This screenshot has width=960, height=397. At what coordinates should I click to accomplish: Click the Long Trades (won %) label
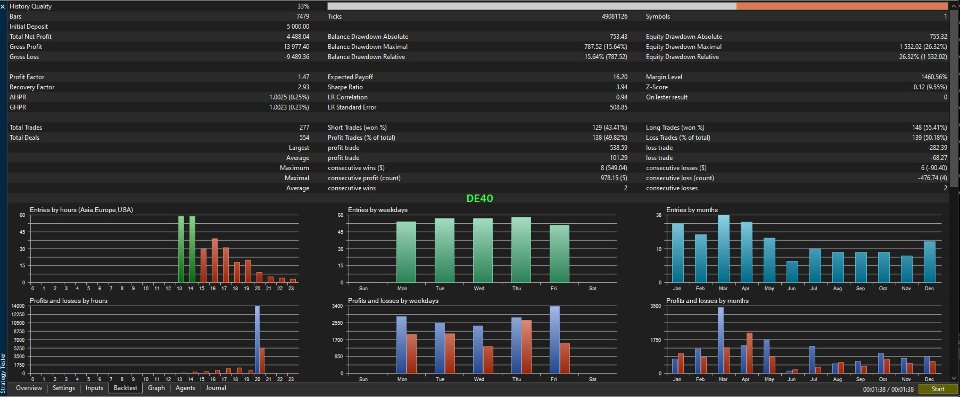pos(675,127)
